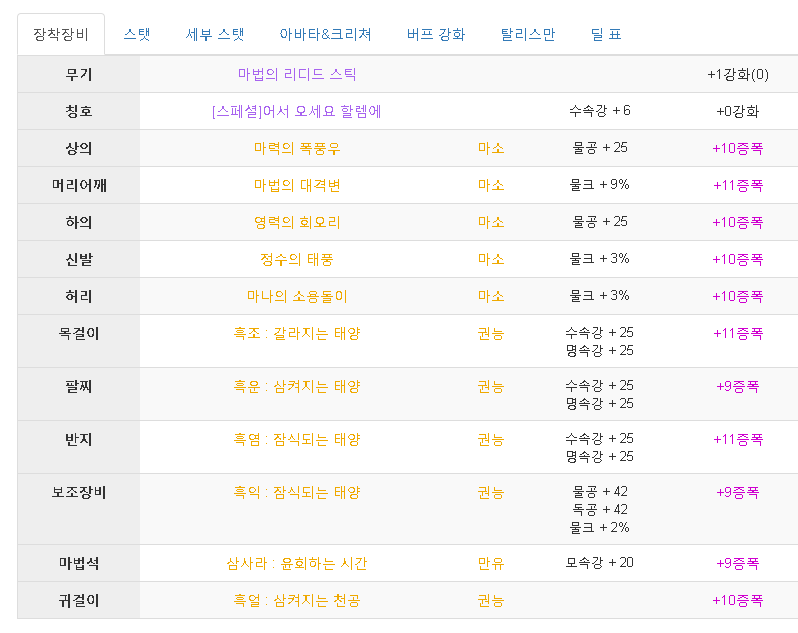Open item 마법의 대격변
Viewport: 798px width, 633px height.
pyautogui.click(x=297, y=185)
